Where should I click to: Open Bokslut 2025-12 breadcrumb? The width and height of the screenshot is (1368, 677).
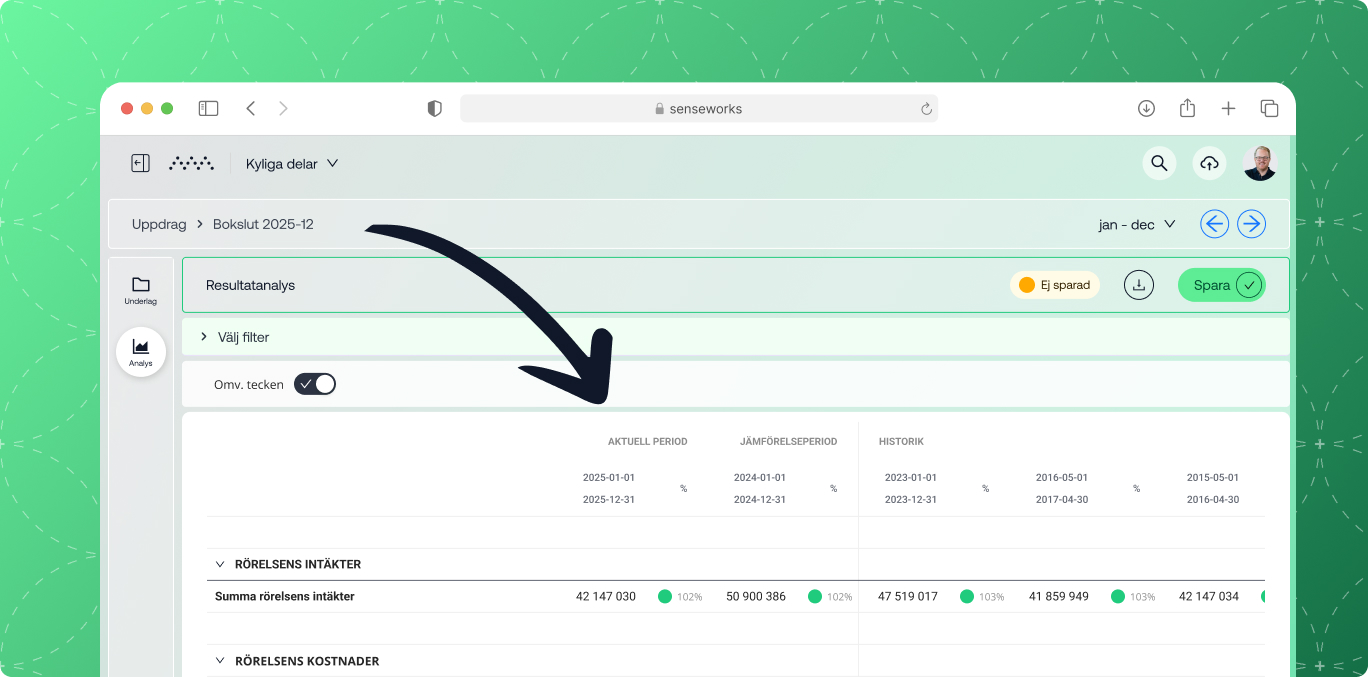[x=263, y=224]
